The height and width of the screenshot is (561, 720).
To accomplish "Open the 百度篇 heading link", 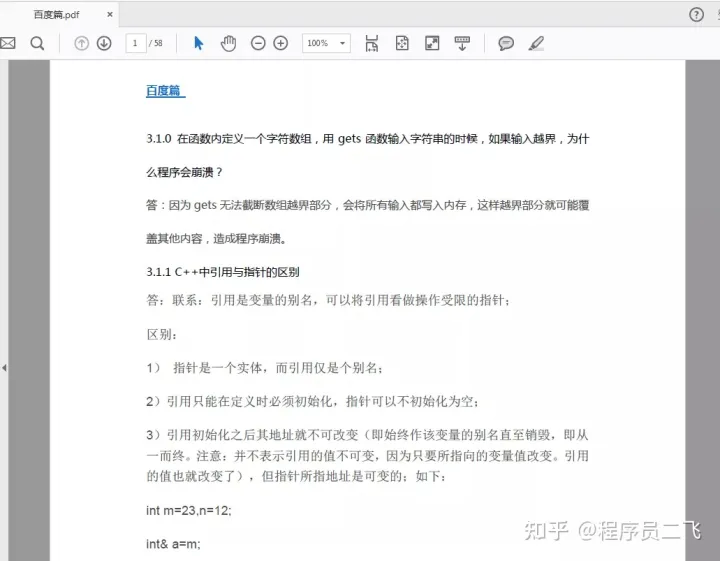I will point(165,90).
